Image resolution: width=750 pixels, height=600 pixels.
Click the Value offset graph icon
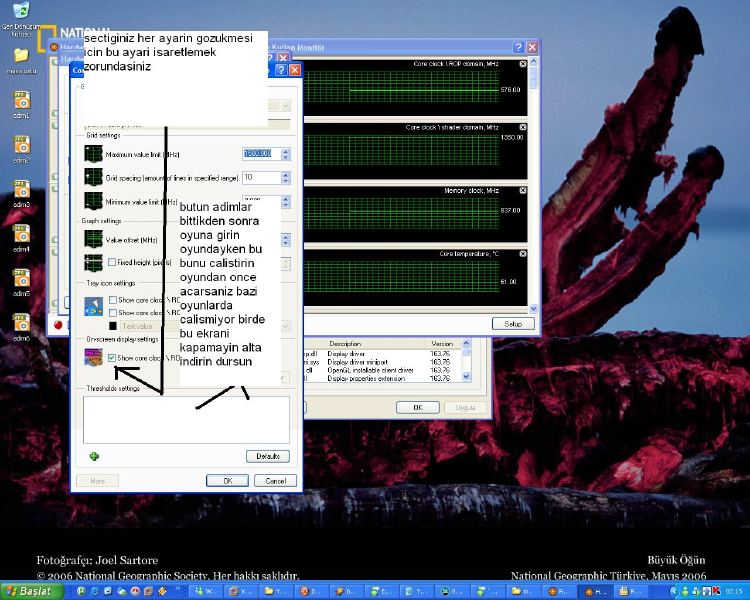pos(93,239)
